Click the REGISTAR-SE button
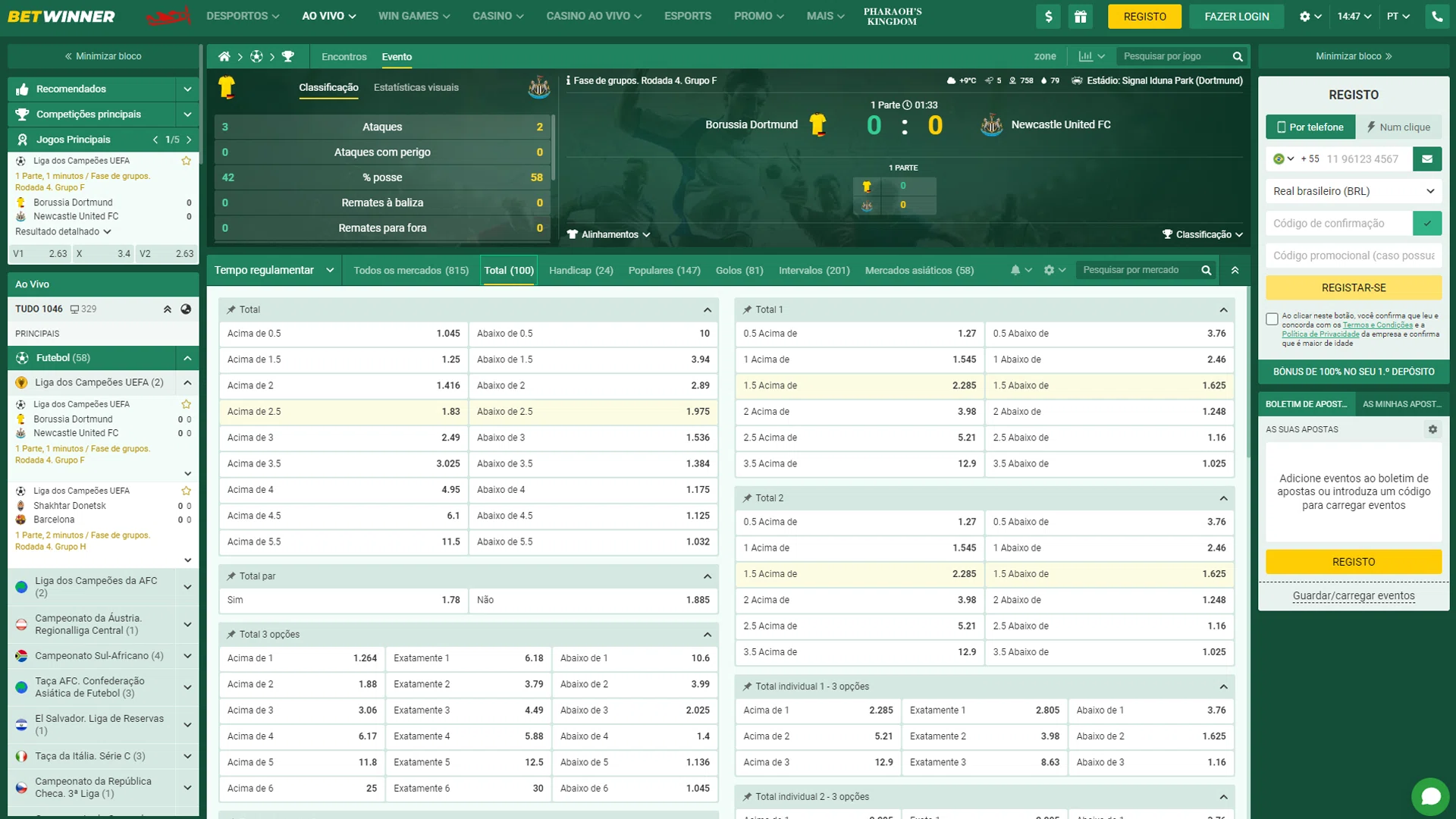Screen dimensions: 1456x819 point(1354,287)
